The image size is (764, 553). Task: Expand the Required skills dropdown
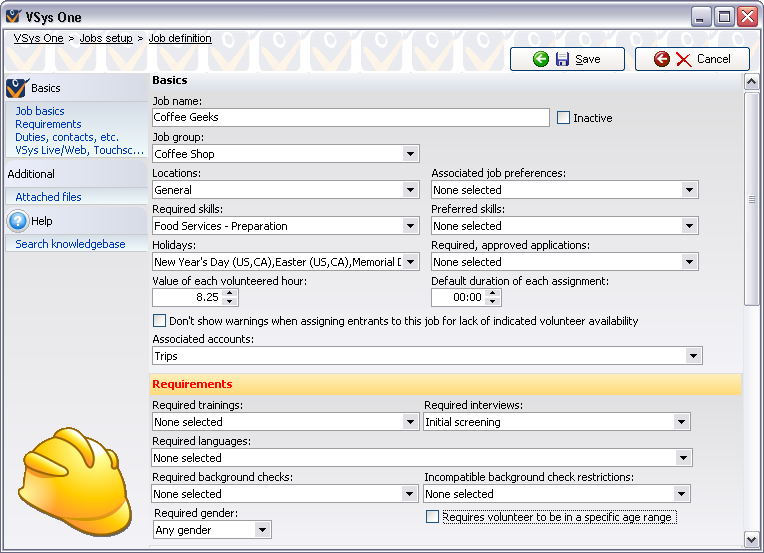[x=410, y=226]
